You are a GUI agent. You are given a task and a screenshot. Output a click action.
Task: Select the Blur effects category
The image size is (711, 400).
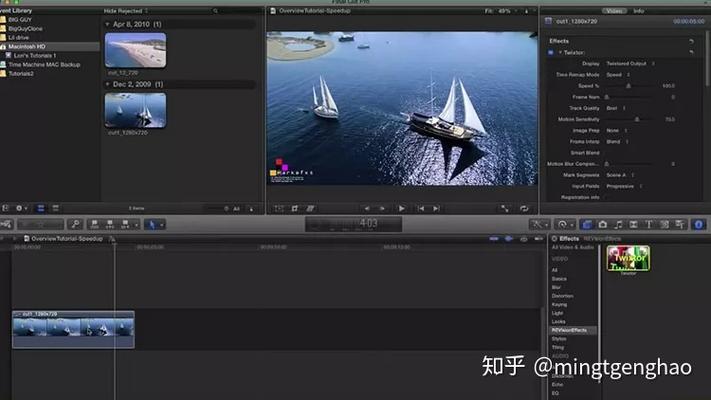(x=556, y=287)
